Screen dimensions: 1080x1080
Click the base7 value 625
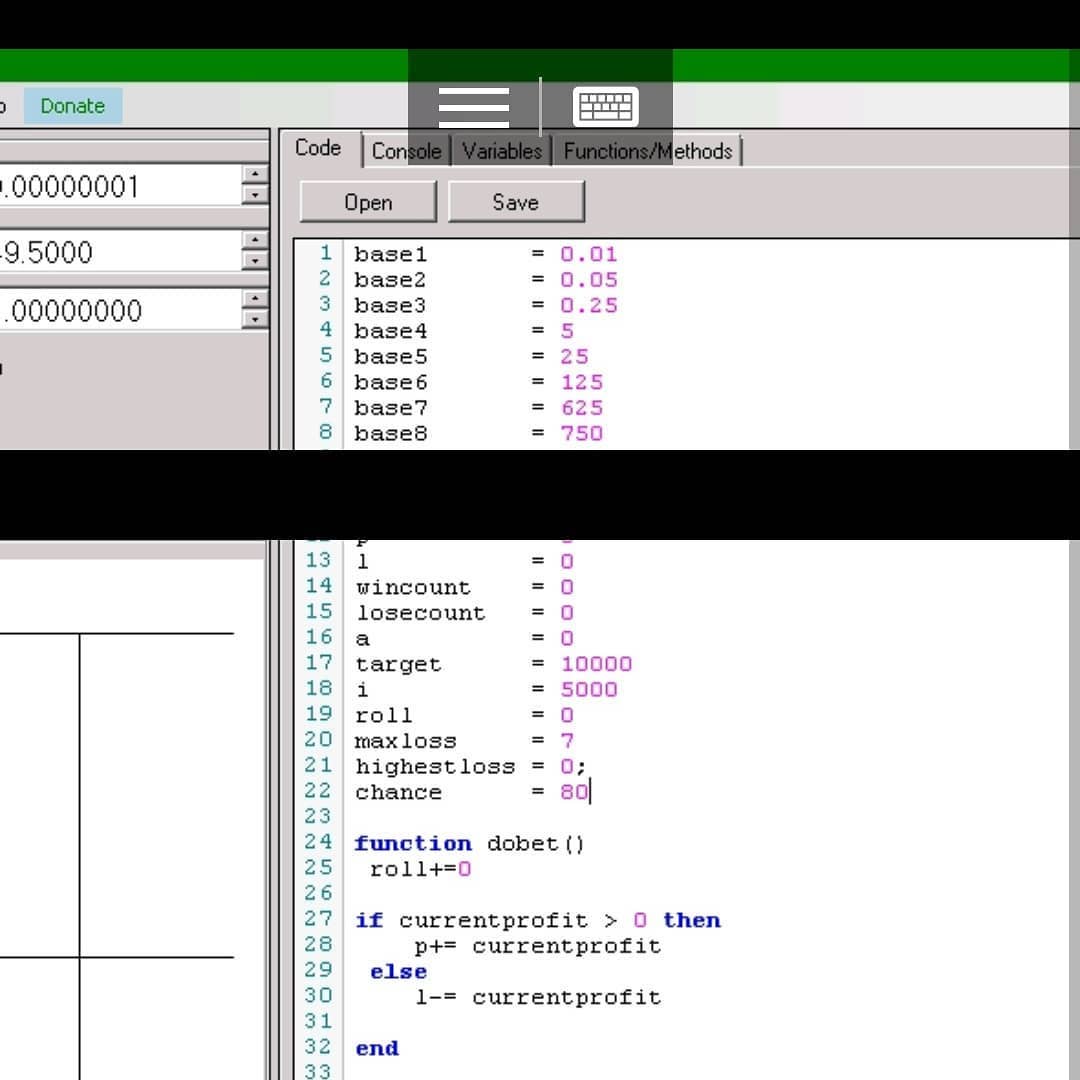[x=581, y=408]
